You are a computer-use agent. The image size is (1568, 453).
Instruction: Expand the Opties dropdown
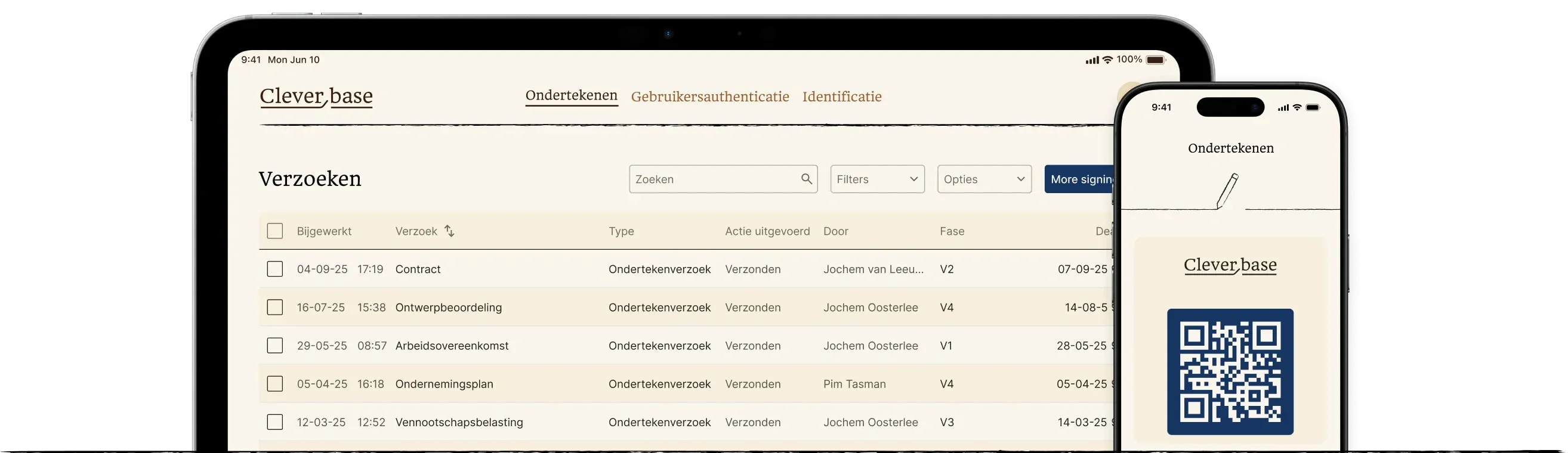coord(984,179)
